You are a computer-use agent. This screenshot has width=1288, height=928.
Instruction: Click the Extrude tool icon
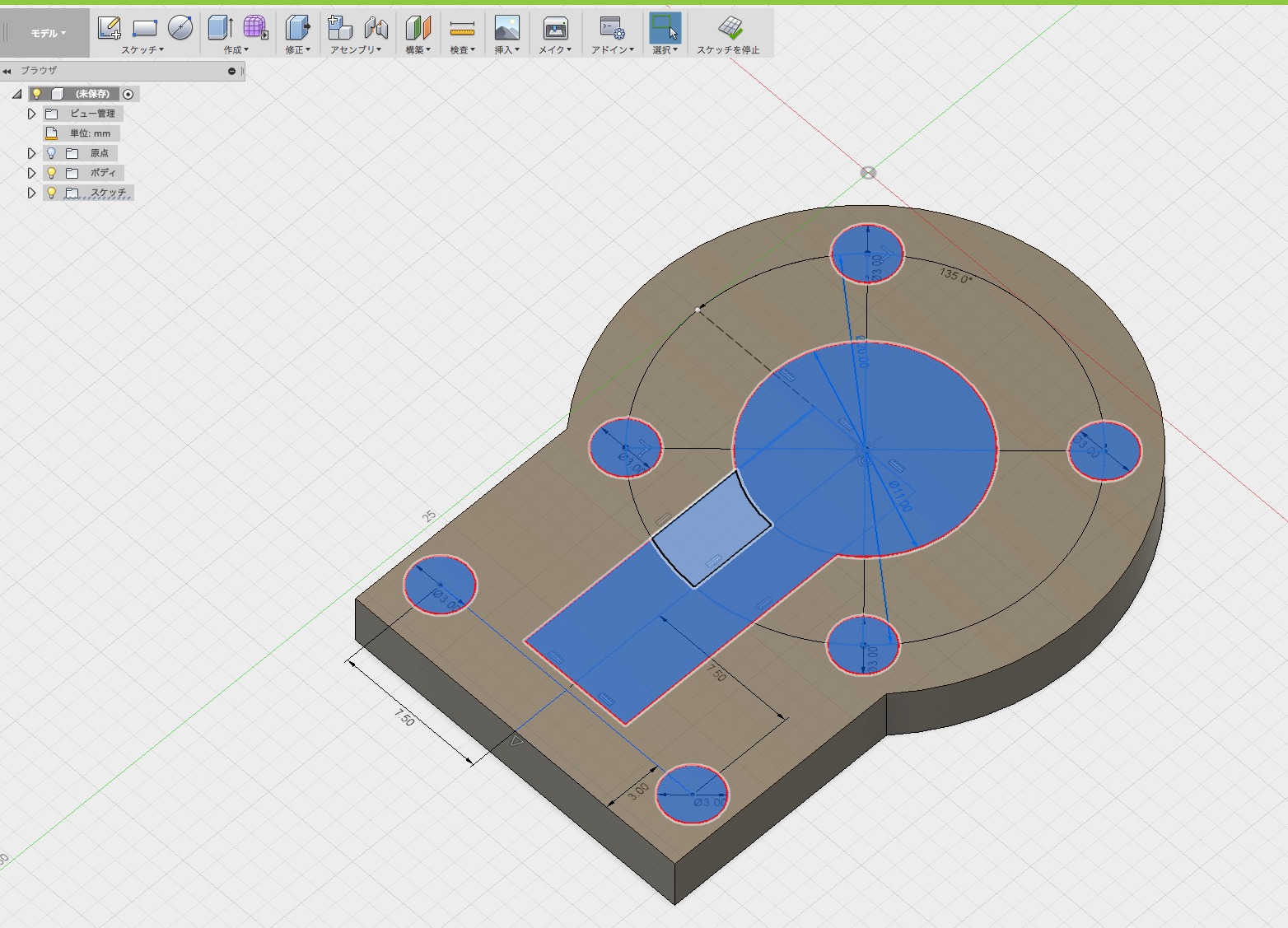(220, 28)
